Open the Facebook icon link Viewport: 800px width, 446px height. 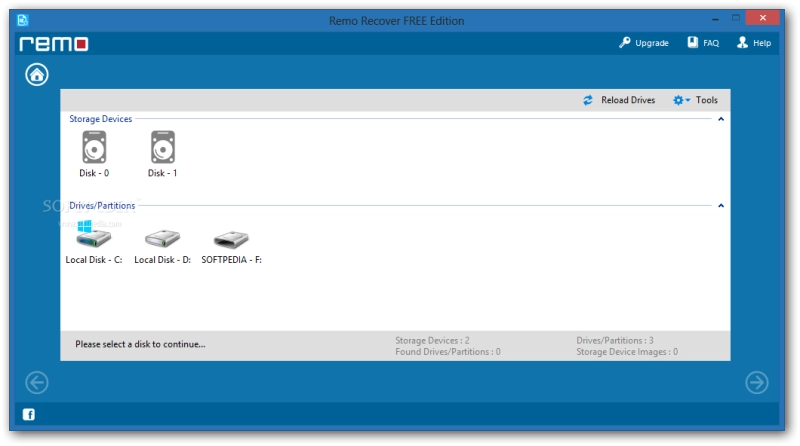point(29,414)
